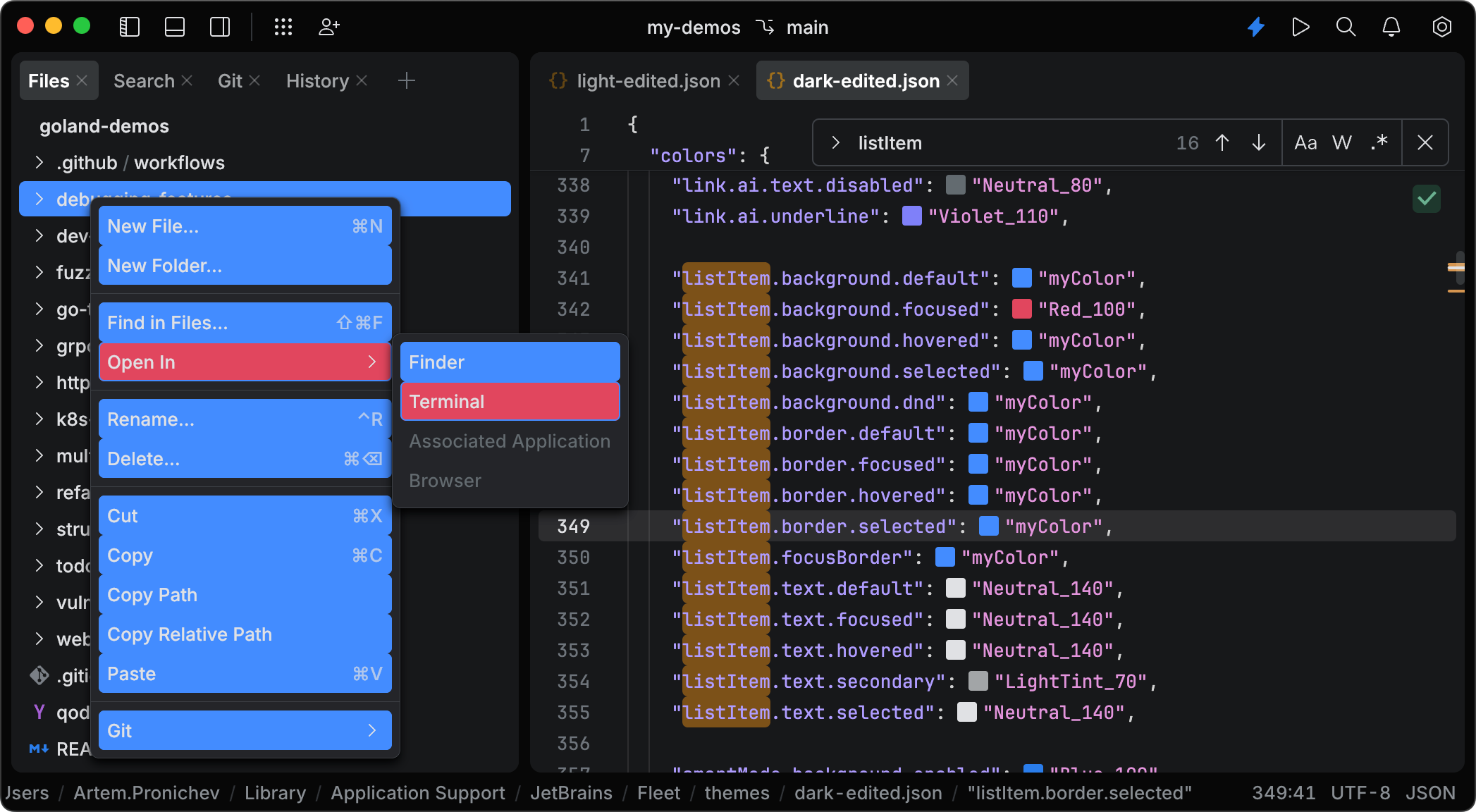1476x812 pixels.
Task: Open the Git submenu in the context menu
Action: point(245,730)
